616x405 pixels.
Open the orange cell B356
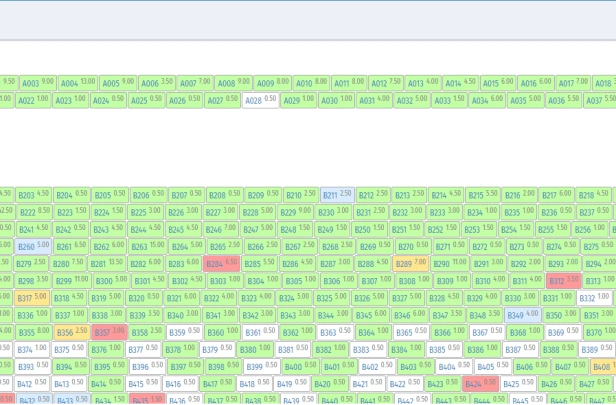[71, 332]
